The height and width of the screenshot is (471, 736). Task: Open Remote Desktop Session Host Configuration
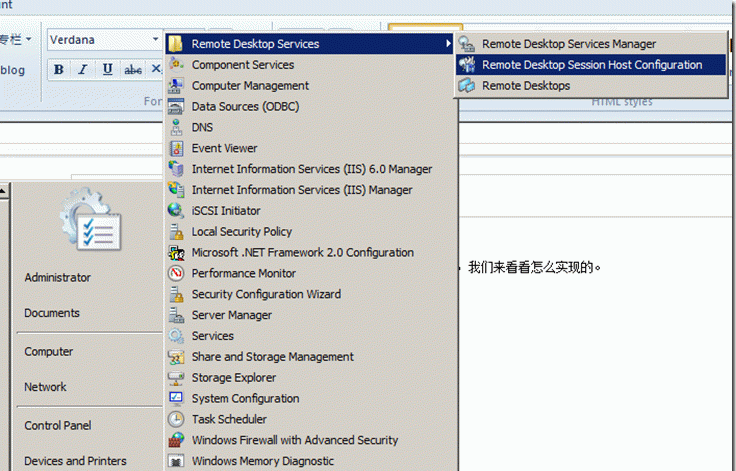[x=591, y=64]
